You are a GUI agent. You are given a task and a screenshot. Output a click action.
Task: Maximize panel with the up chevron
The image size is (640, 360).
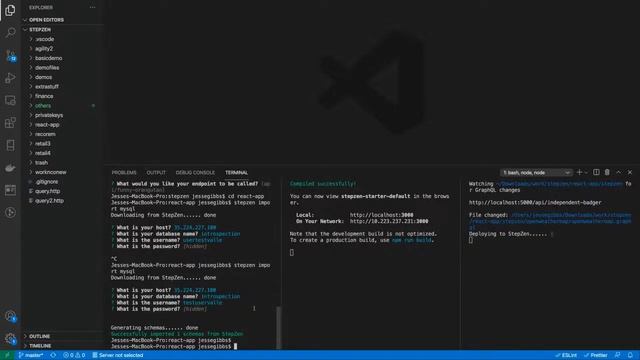tap(619, 173)
